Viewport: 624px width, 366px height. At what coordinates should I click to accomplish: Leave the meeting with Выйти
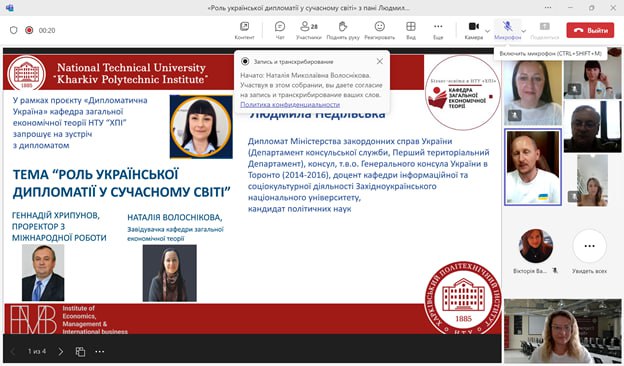pyautogui.click(x=590, y=30)
